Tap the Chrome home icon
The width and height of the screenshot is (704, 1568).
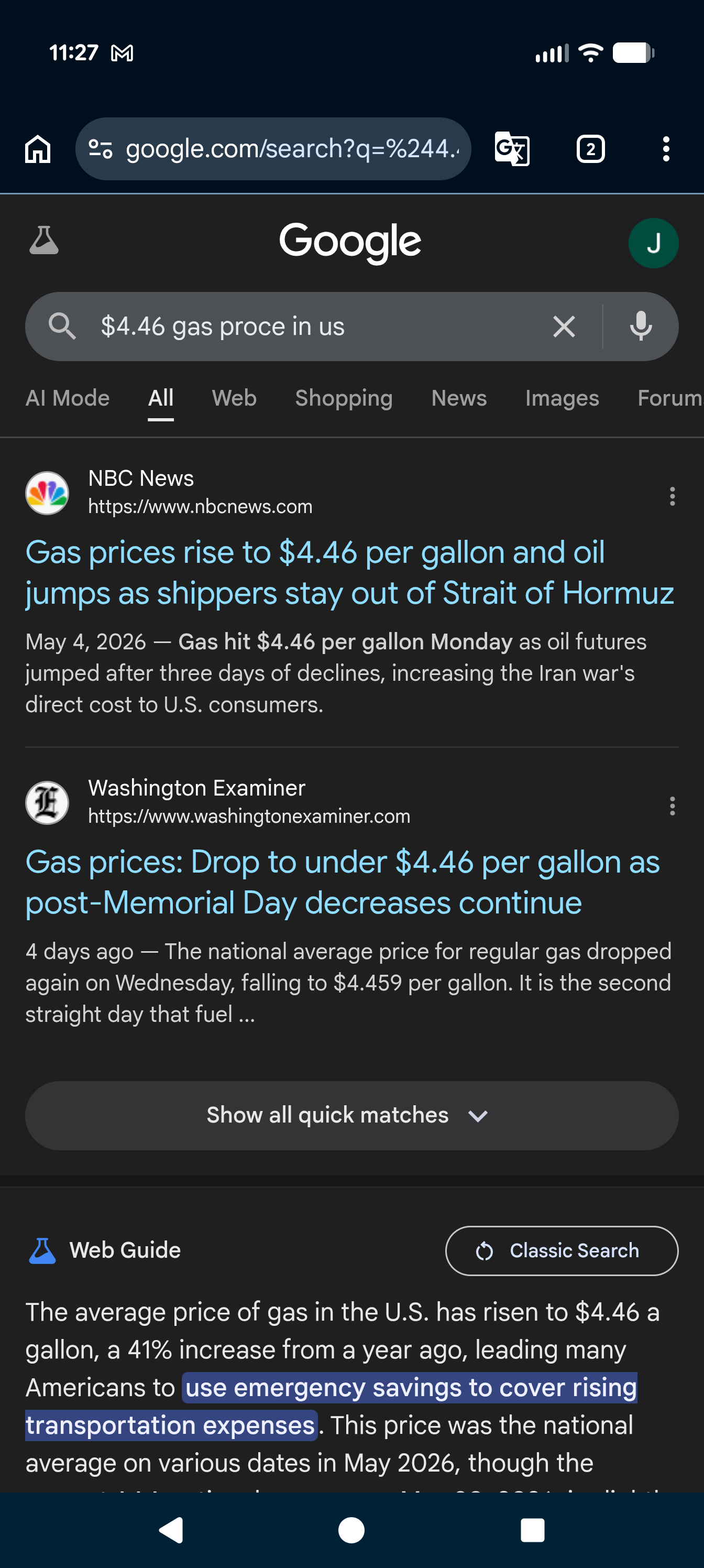(38, 149)
